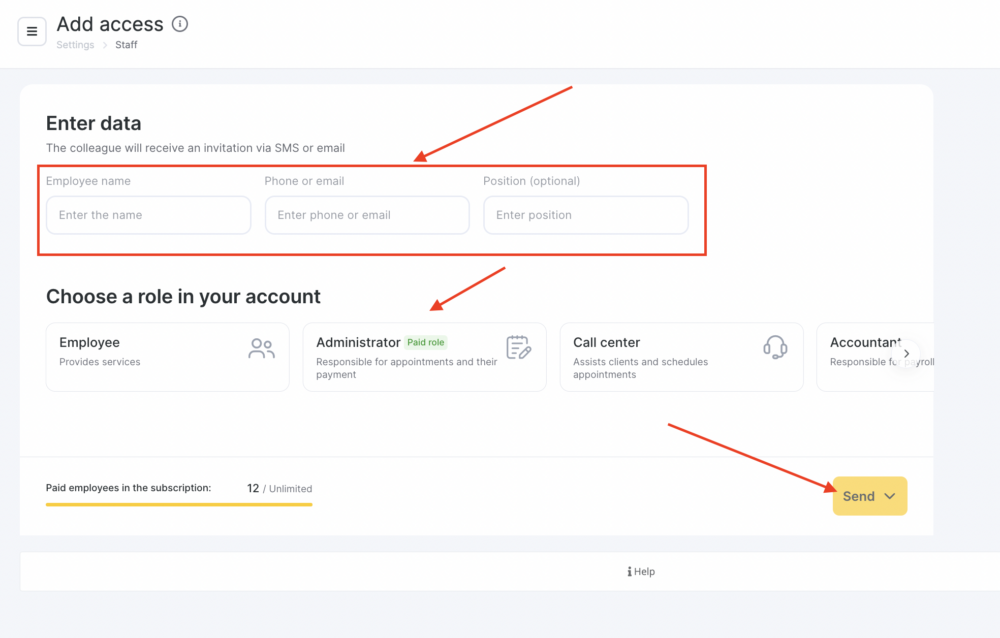The height and width of the screenshot is (638, 1000).
Task: Click the Send button
Action: tap(869, 496)
